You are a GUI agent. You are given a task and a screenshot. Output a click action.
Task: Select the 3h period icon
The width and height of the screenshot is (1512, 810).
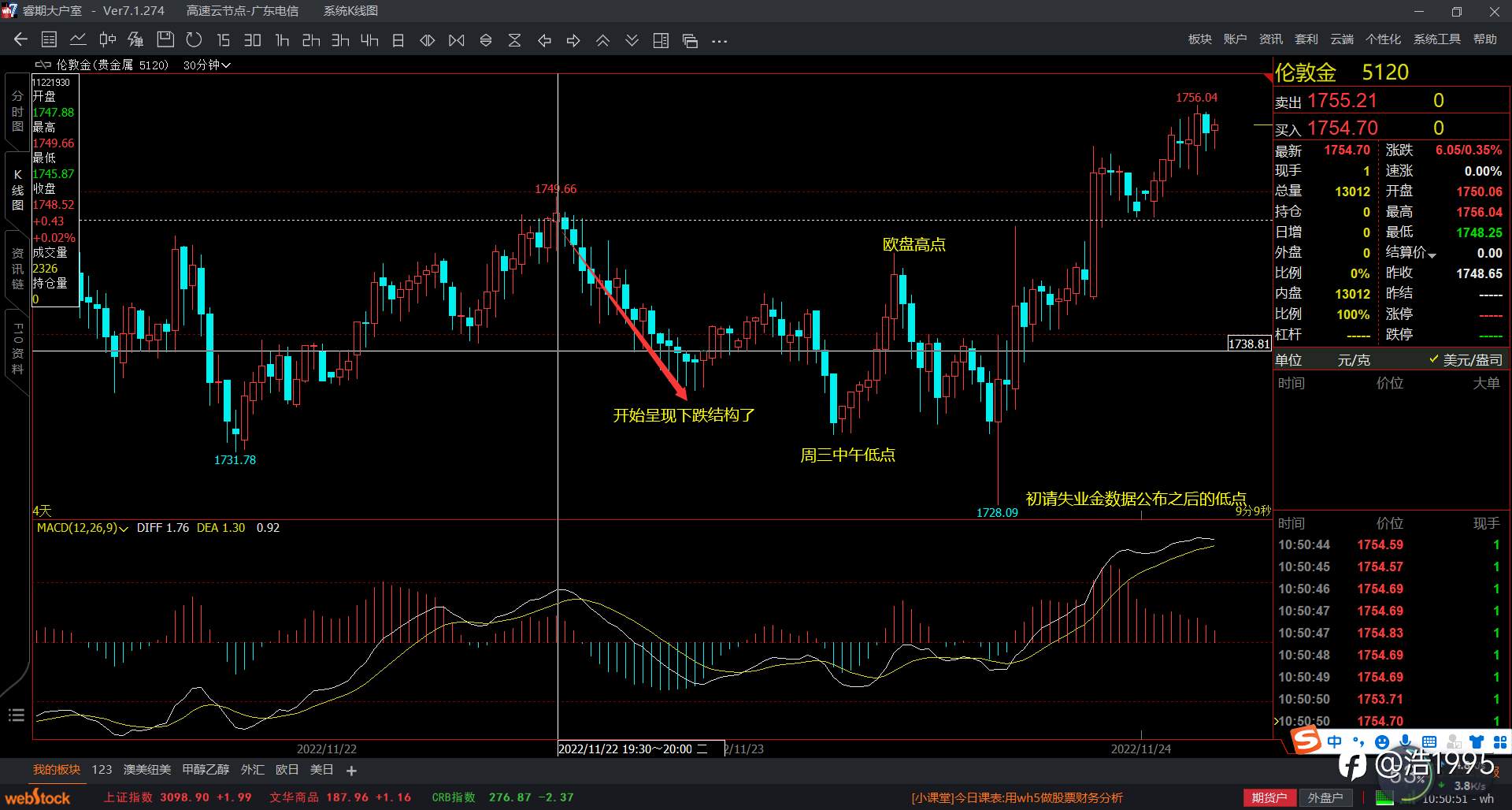340,39
